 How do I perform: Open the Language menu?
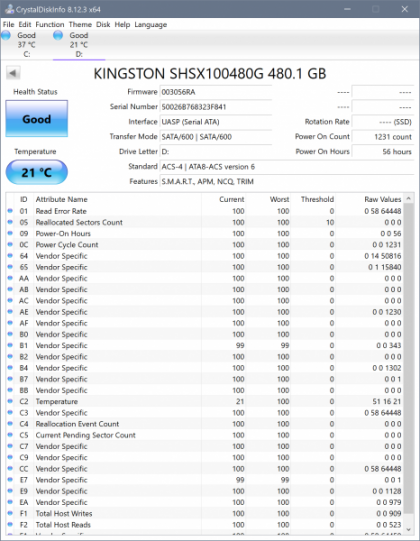tap(150, 24)
